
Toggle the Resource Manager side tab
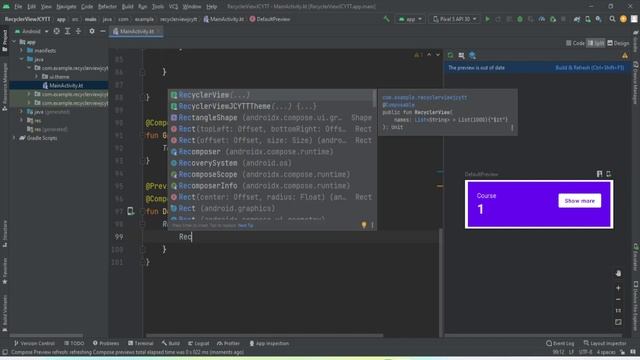(4, 87)
